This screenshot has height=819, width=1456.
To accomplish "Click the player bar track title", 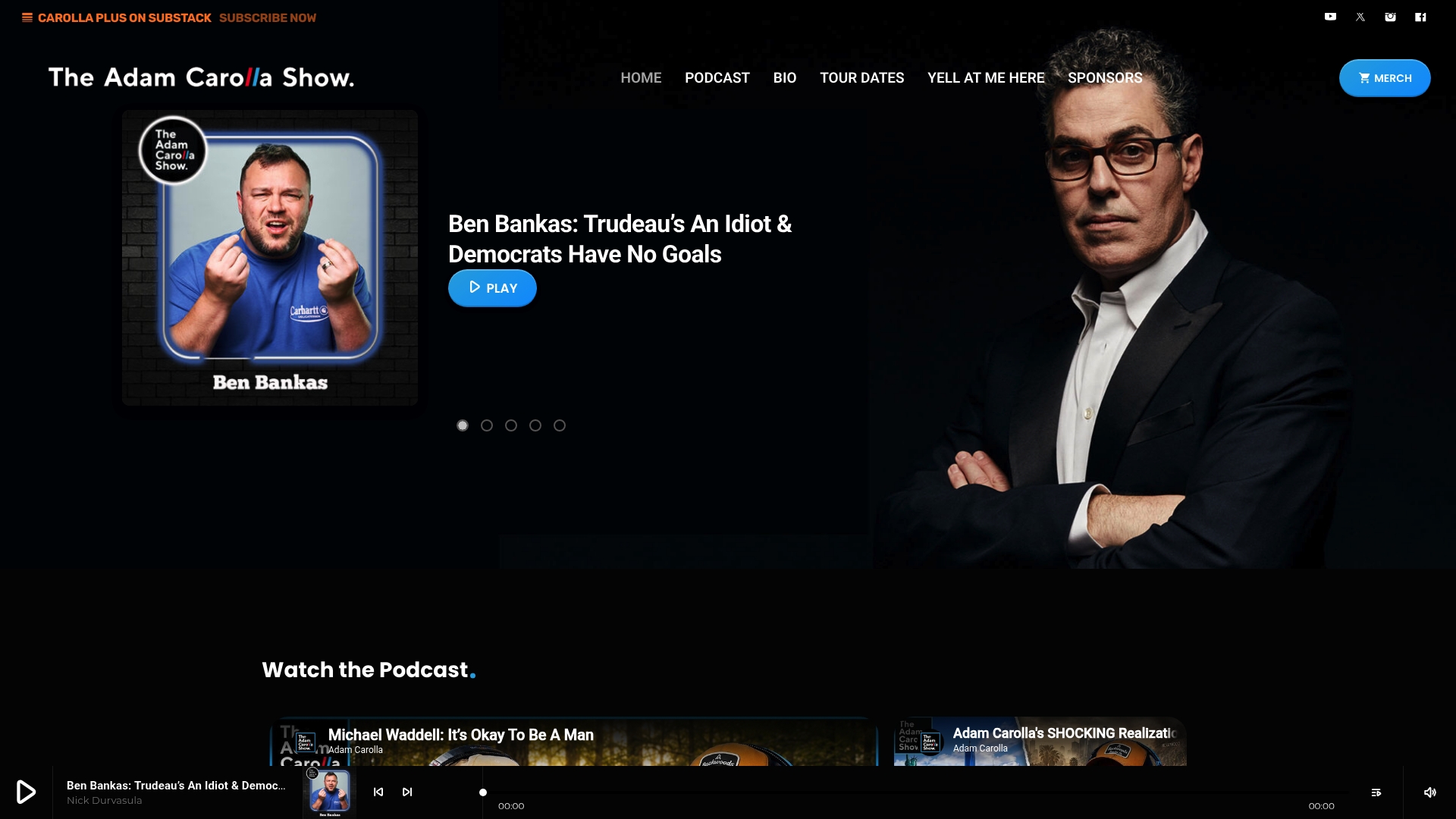I will [176, 786].
